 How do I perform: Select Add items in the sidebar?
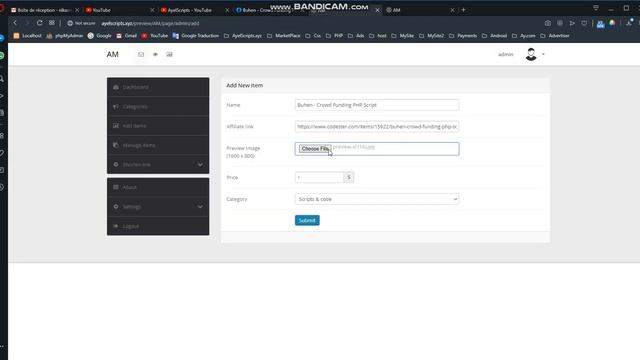pyautogui.click(x=158, y=126)
